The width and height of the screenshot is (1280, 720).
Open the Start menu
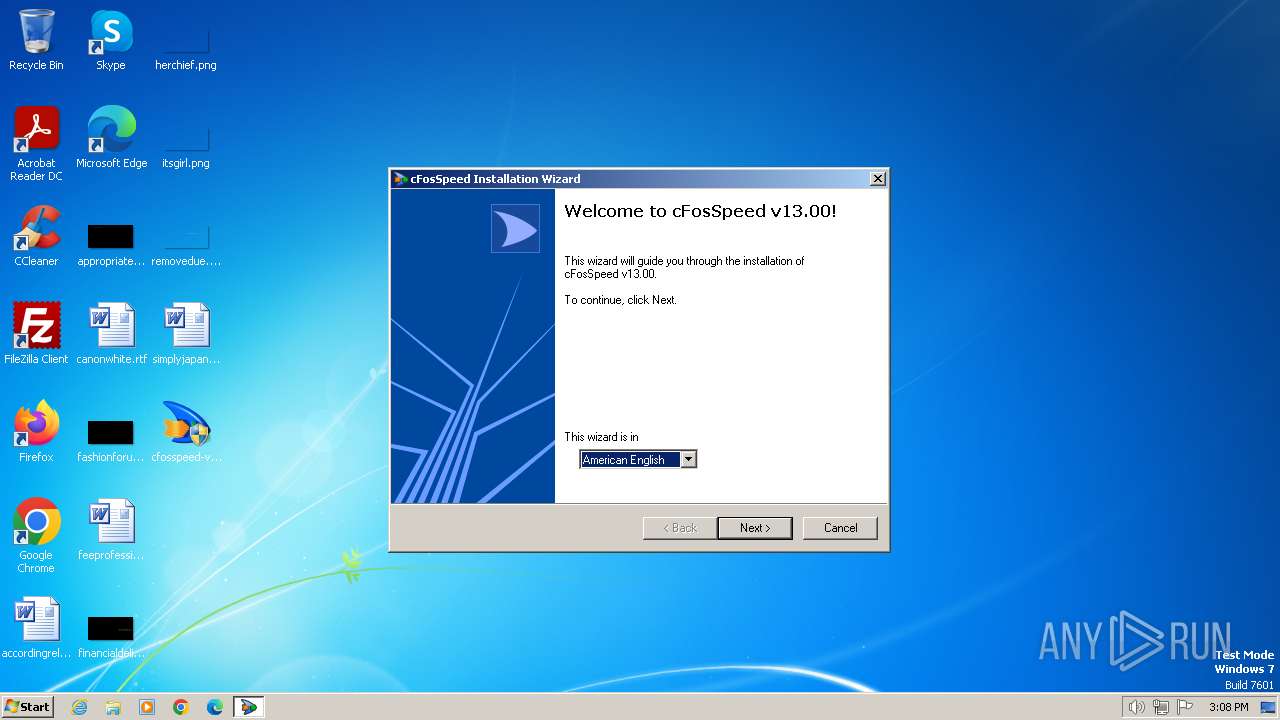click(27, 707)
